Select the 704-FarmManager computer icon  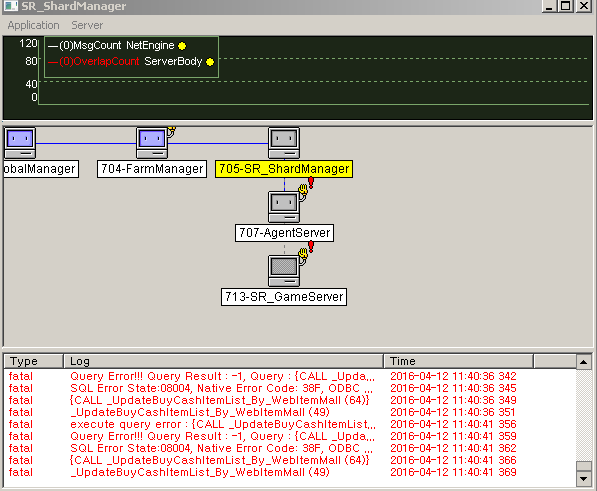click(152, 143)
